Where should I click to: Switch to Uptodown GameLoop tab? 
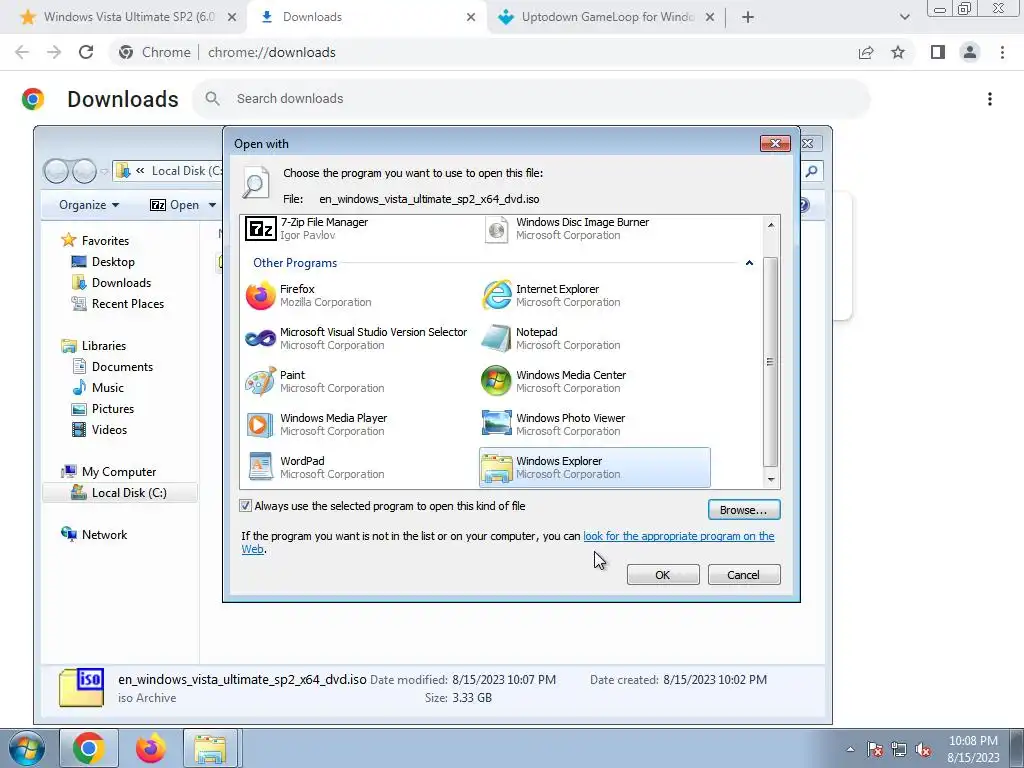[606, 17]
